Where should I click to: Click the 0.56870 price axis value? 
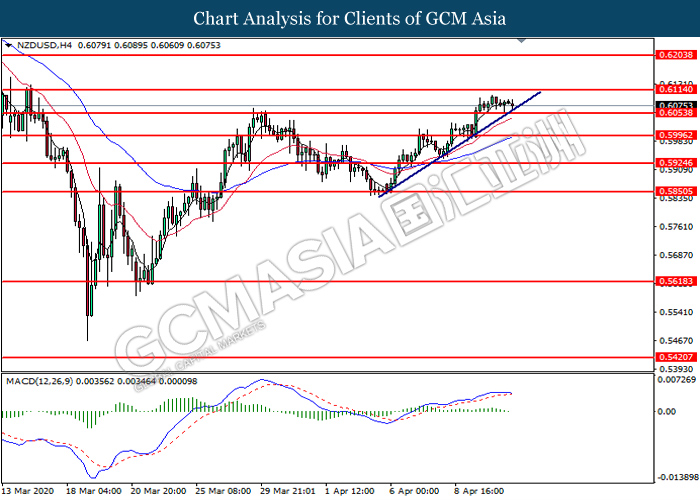pyautogui.click(x=676, y=255)
